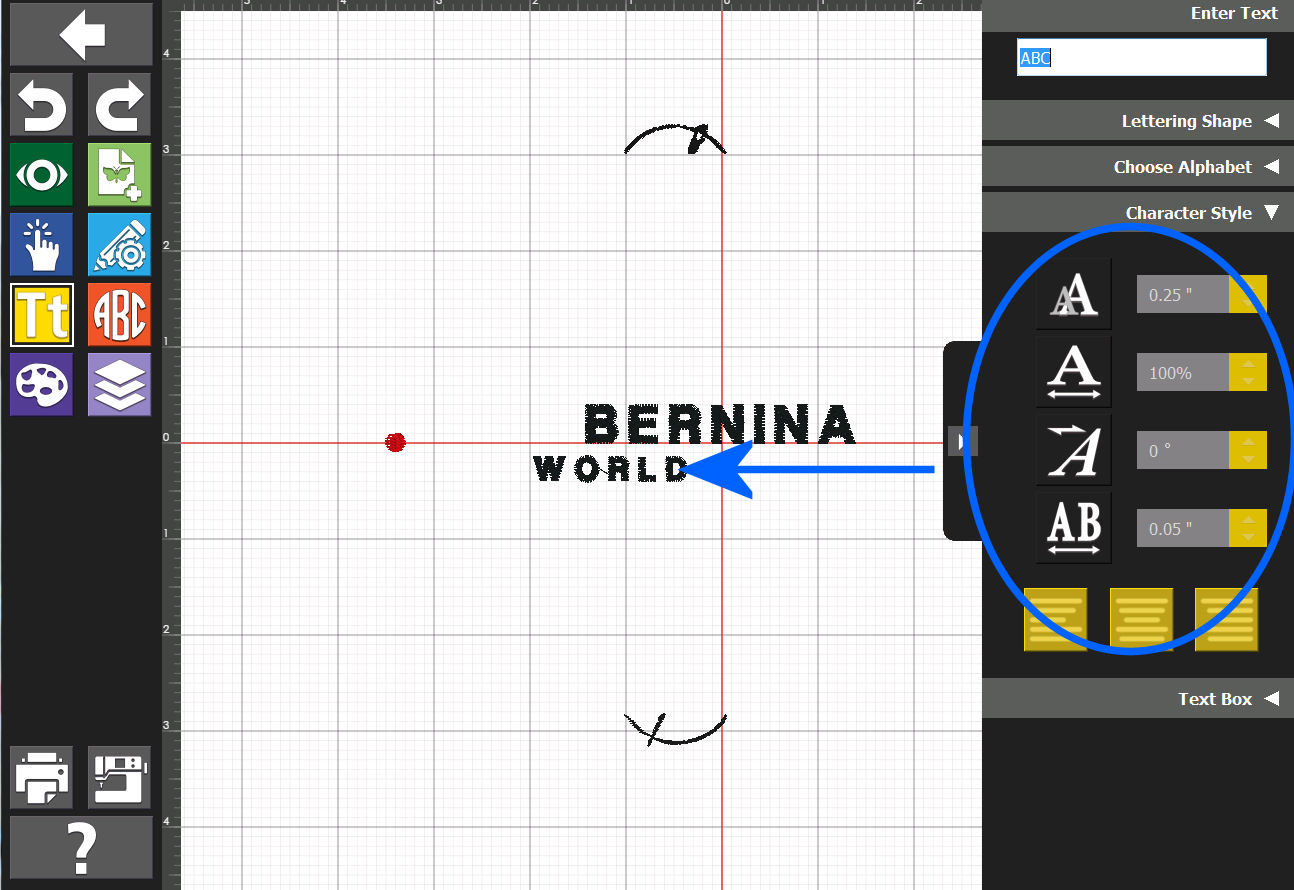This screenshot has height=890, width=1294.
Task: Open the ABC monogram tool
Action: (x=120, y=315)
